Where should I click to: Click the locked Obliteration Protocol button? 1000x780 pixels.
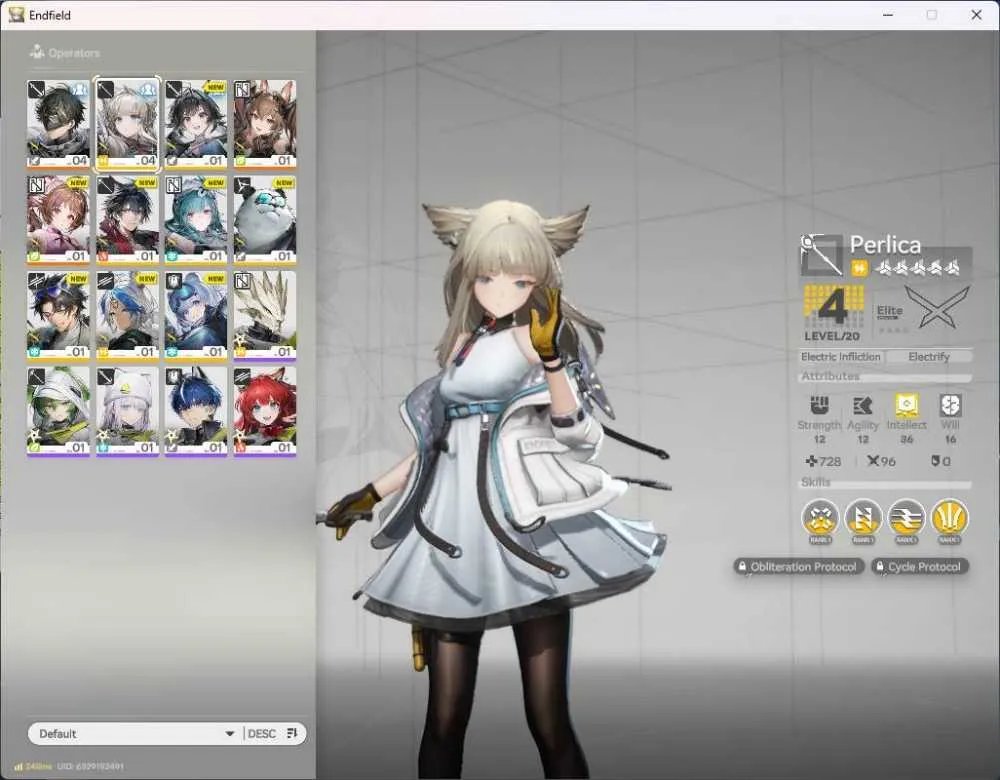[799, 566]
